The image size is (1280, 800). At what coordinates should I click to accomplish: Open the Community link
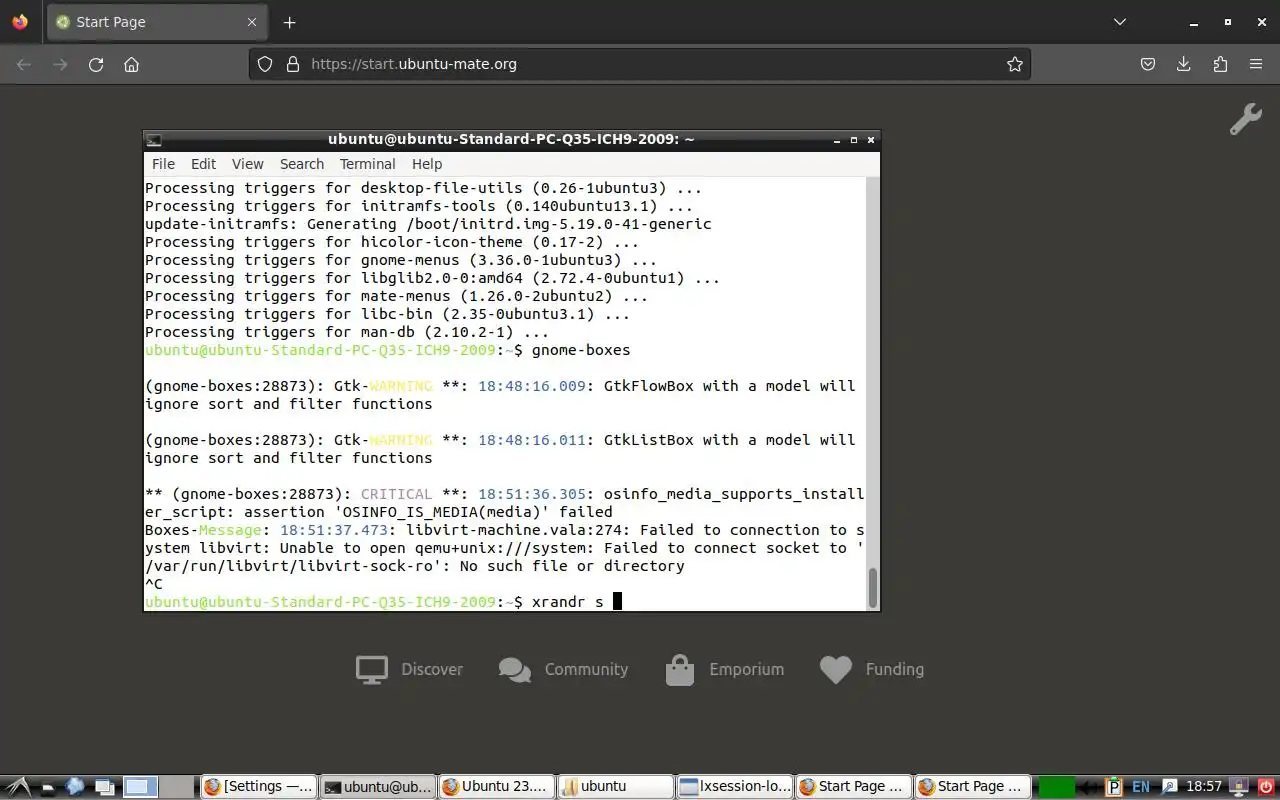pyautogui.click(x=563, y=669)
